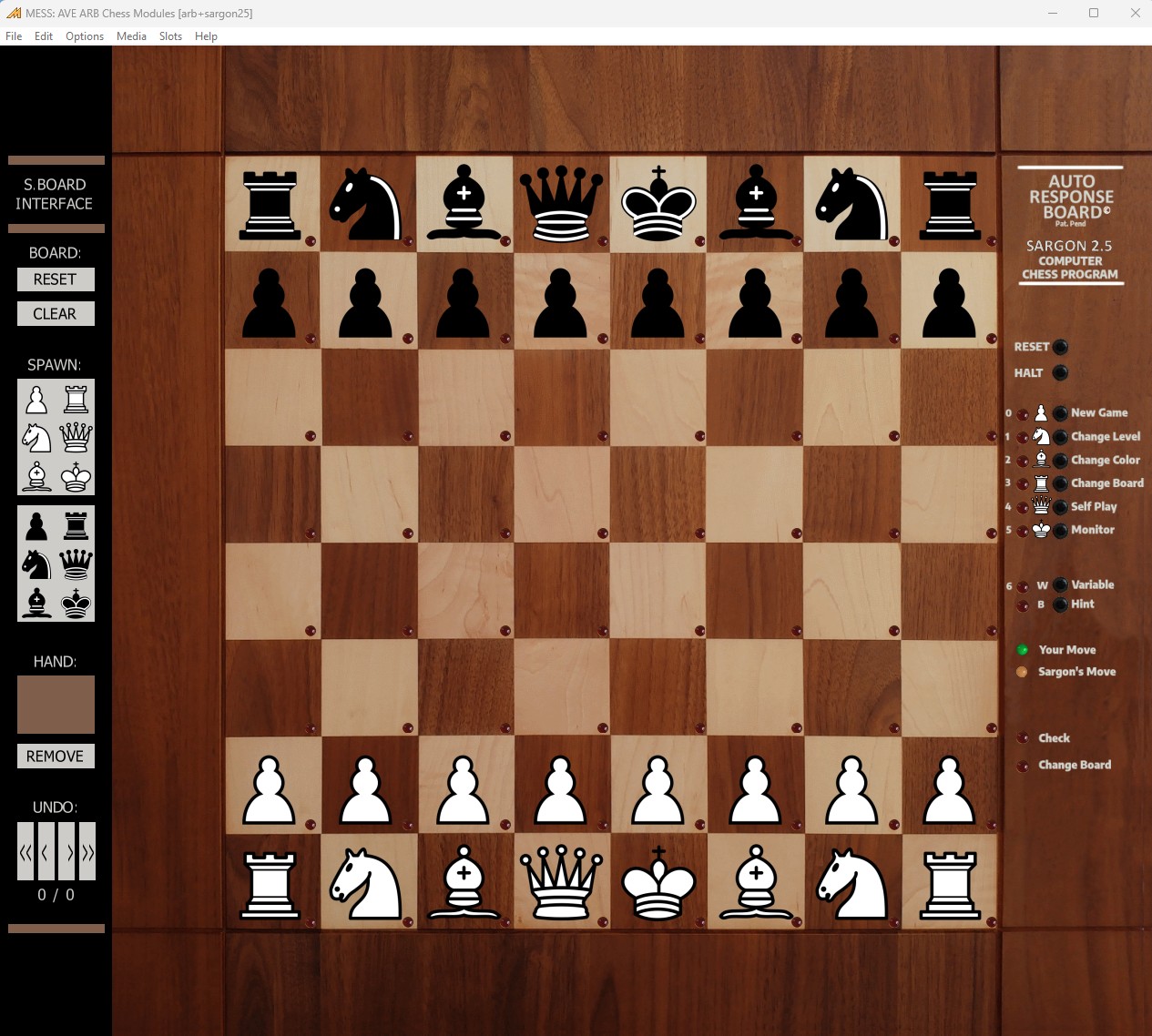
Task: Push the Hint button
Action: click(x=1060, y=604)
